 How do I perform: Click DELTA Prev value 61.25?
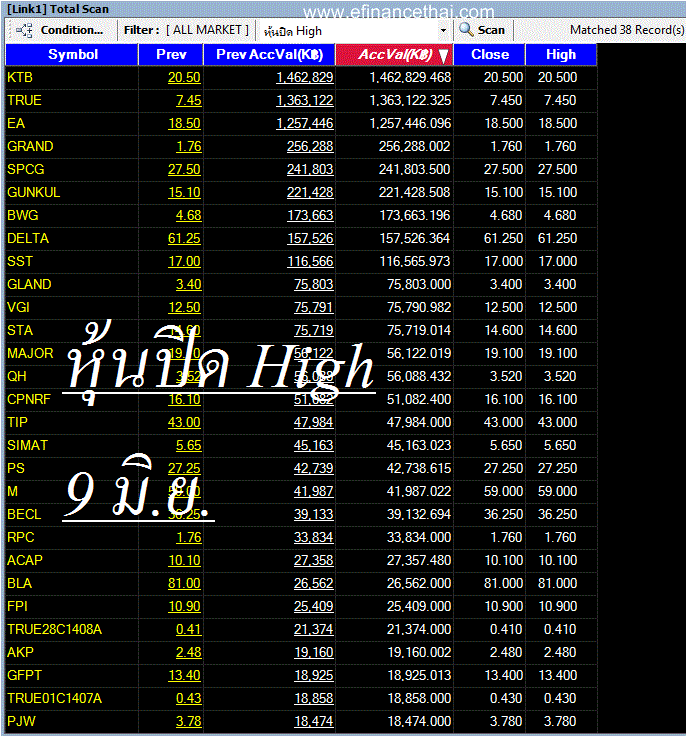pos(184,238)
